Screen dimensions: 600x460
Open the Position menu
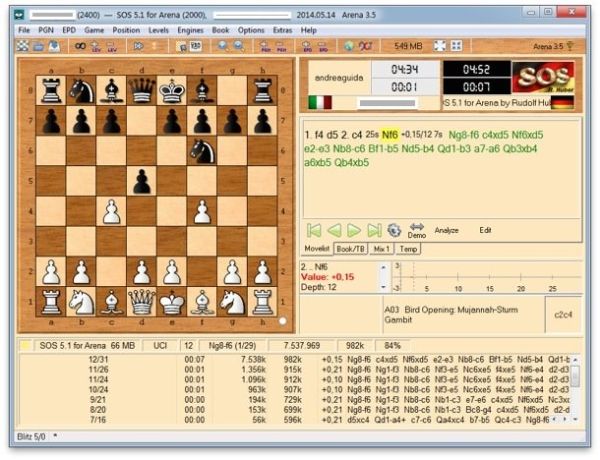[126, 30]
